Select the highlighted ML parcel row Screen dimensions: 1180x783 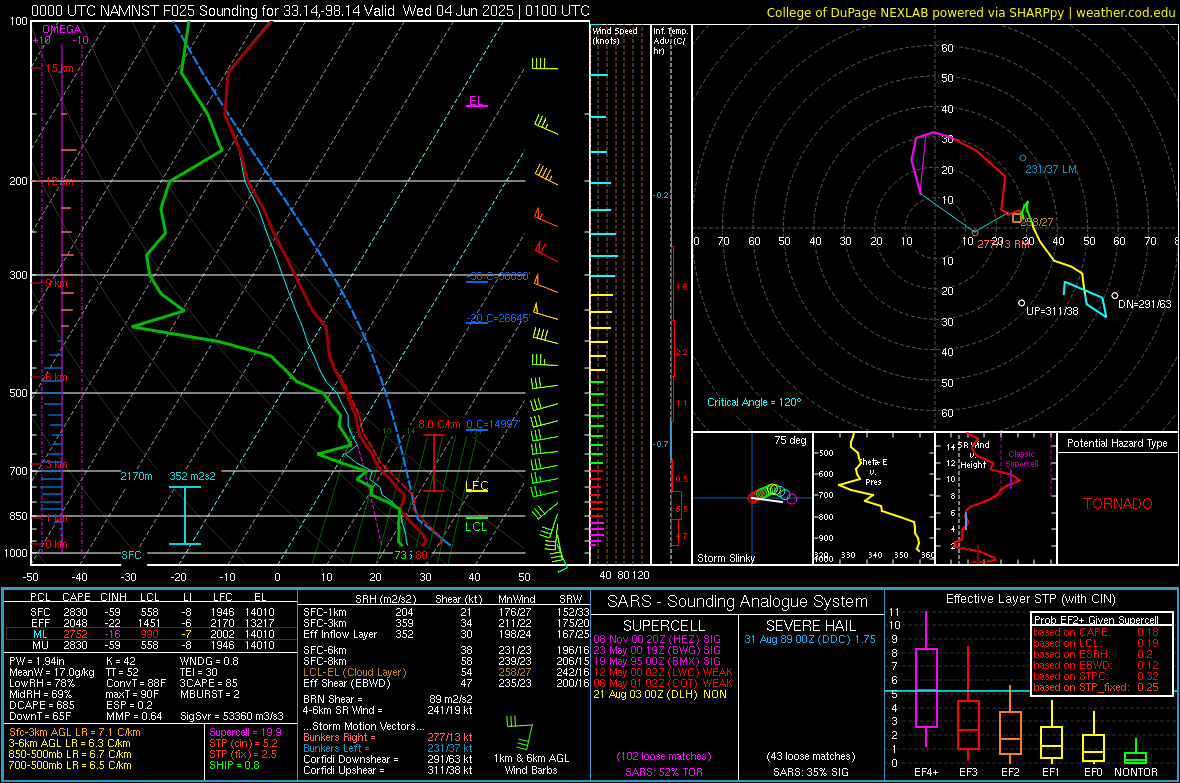point(151,634)
